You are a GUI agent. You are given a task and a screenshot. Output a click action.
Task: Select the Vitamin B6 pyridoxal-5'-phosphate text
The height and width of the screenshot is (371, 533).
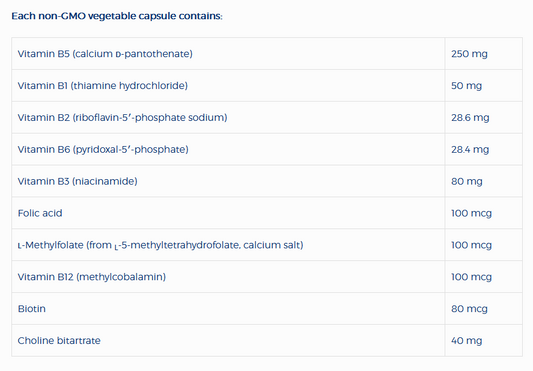pos(103,149)
